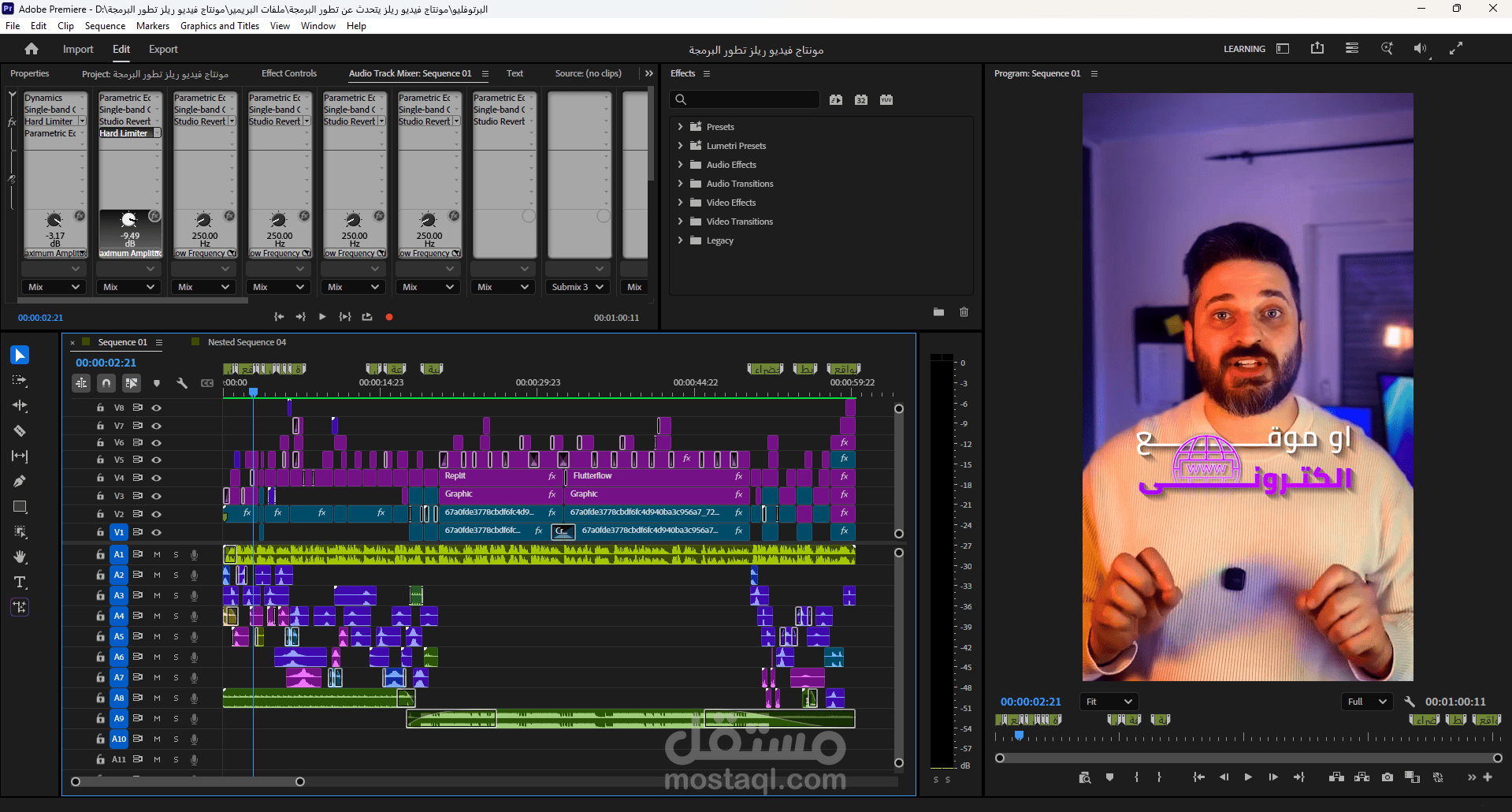1512x812 pixels.
Task: Adjust the -3.17 dB Maximum Amplitude knob
Action: (x=54, y=219)
